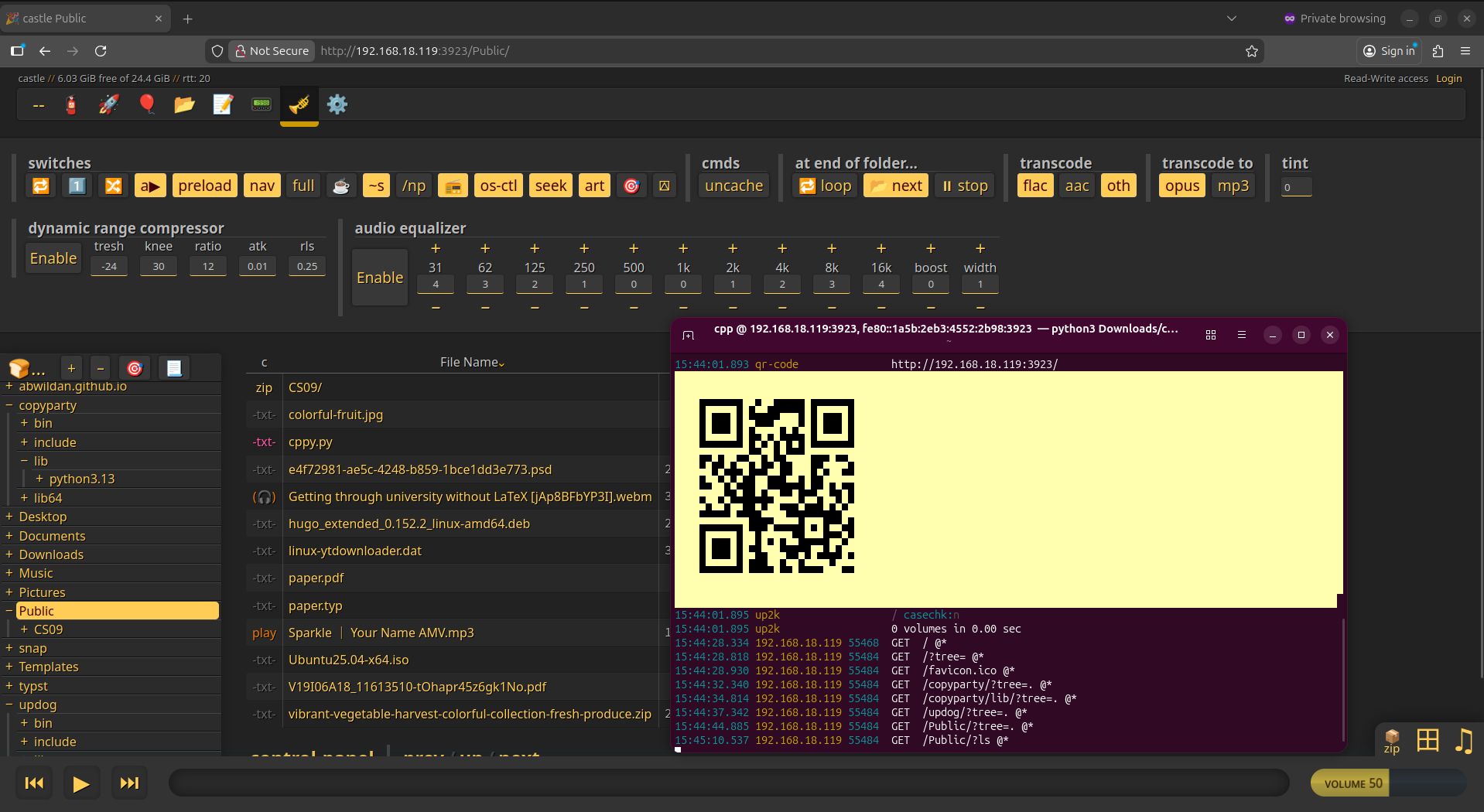Screen dimensions: 1484x812
Task: Expand the Downloads folder in tree
Action: click(9, 554)
